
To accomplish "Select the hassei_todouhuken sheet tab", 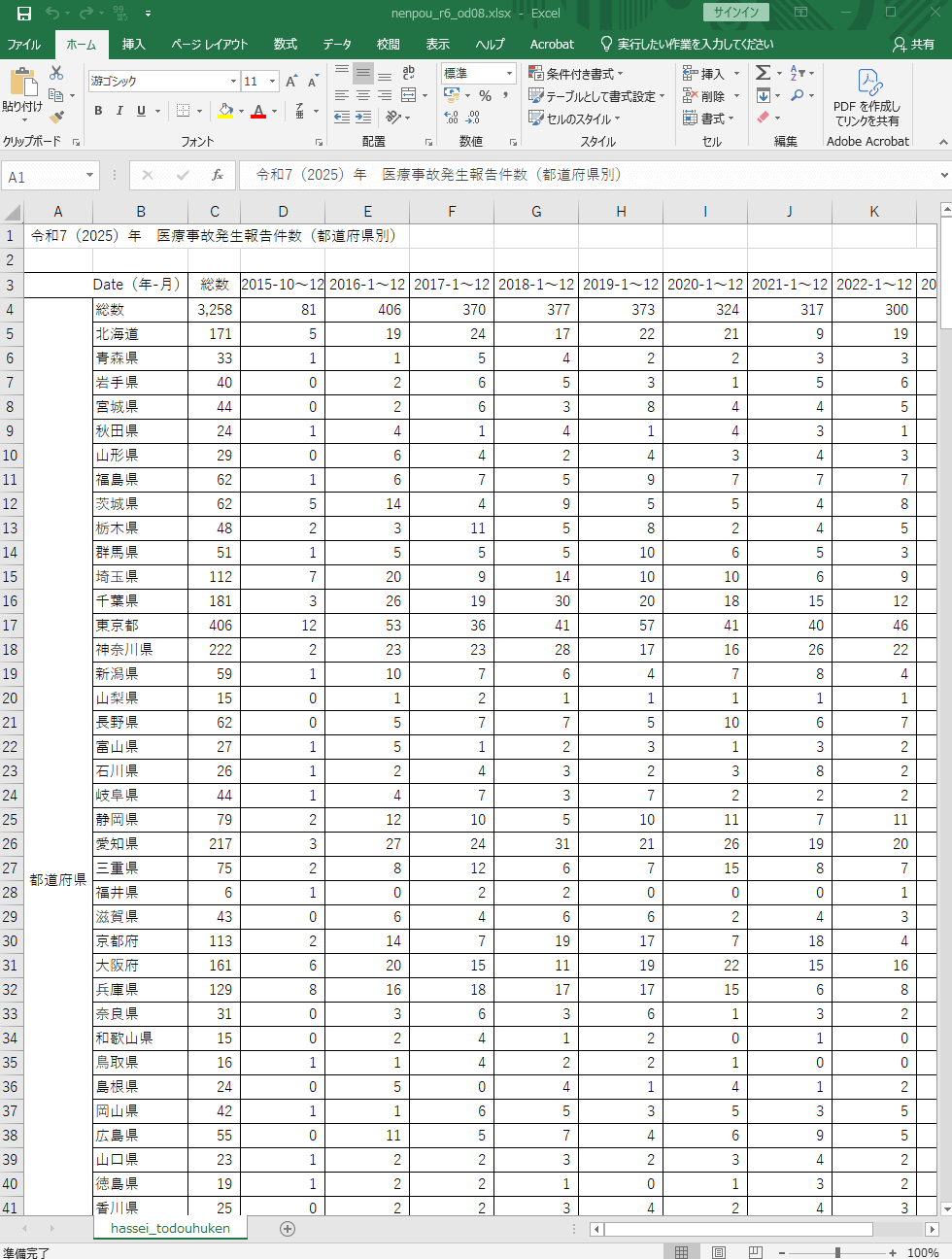I will point(170,1228).
